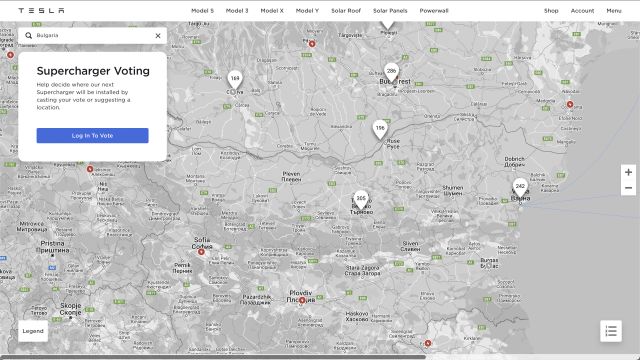
Task: Click the Pleven city label
Action: coord(291,176)
